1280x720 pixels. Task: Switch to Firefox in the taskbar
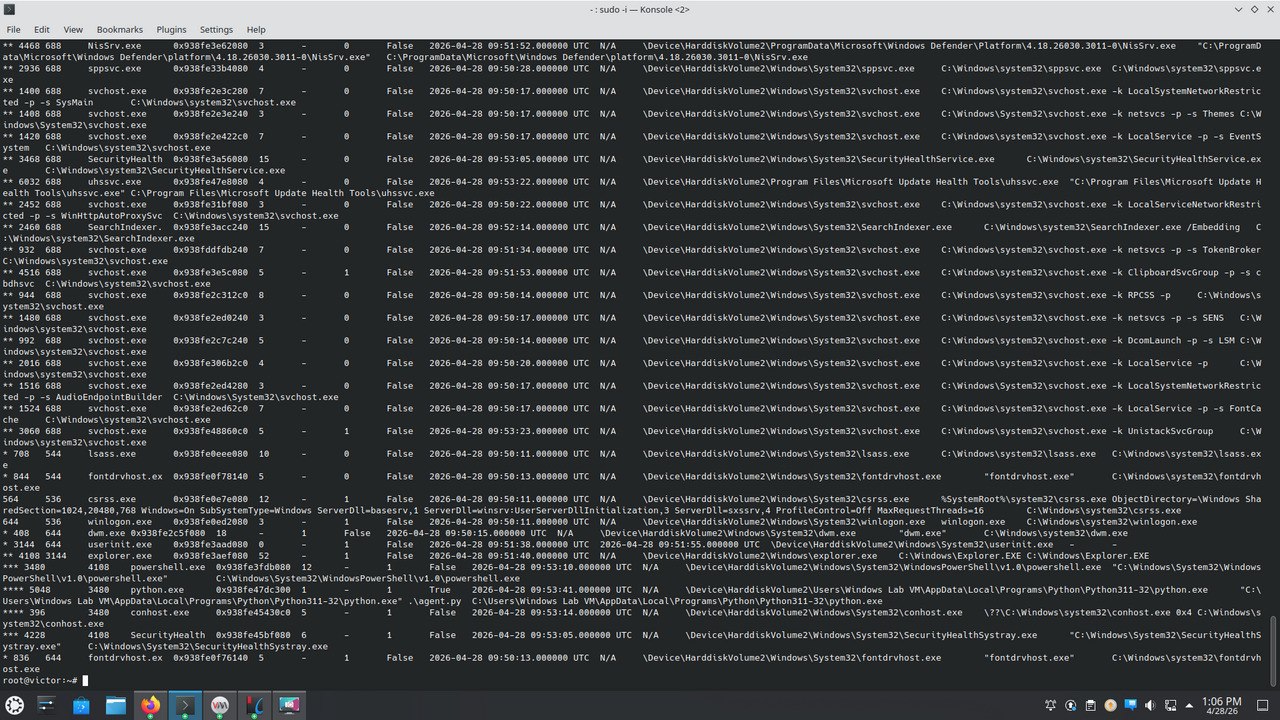(150, 706)
